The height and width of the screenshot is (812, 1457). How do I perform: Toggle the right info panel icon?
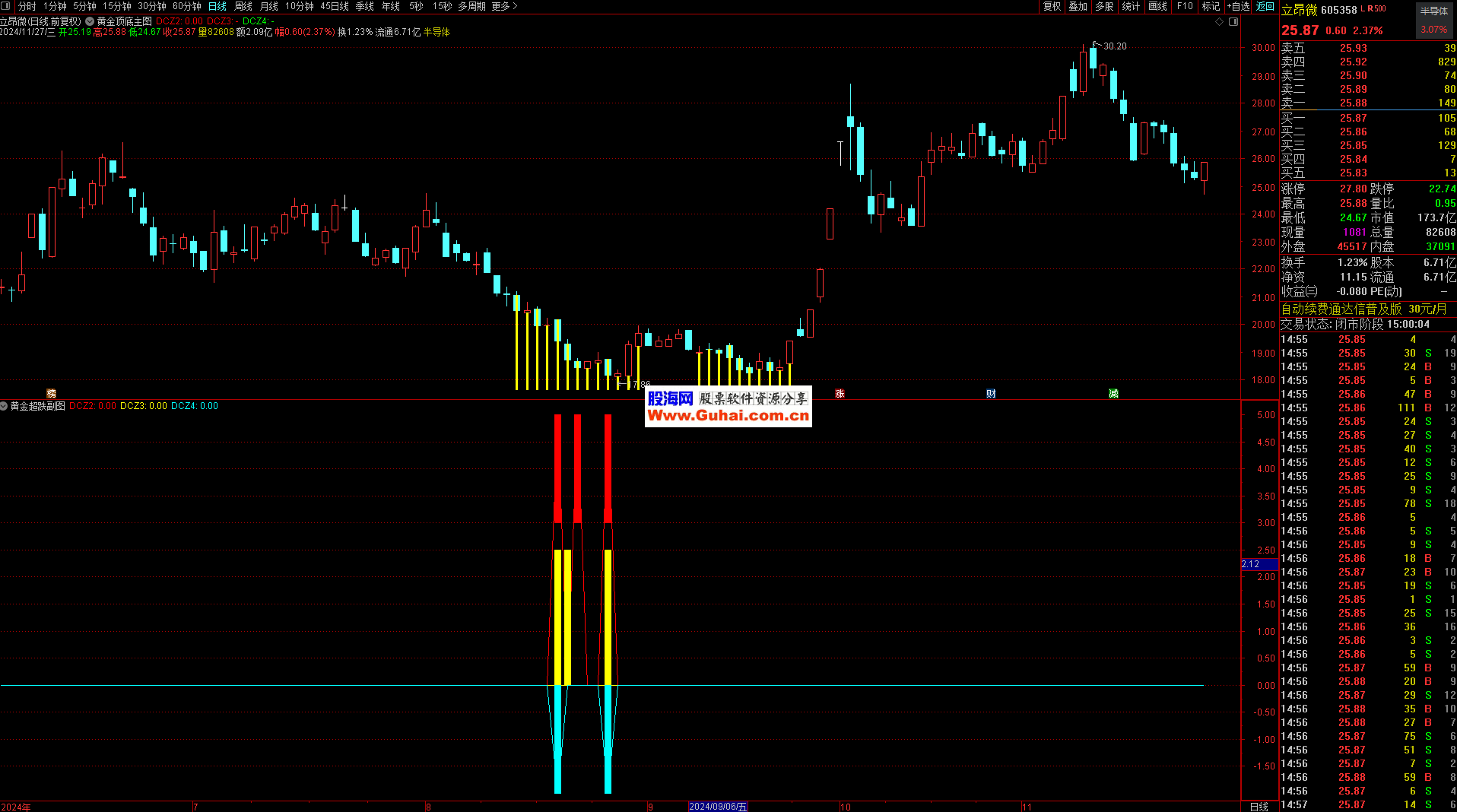[x=1233, y=21]
